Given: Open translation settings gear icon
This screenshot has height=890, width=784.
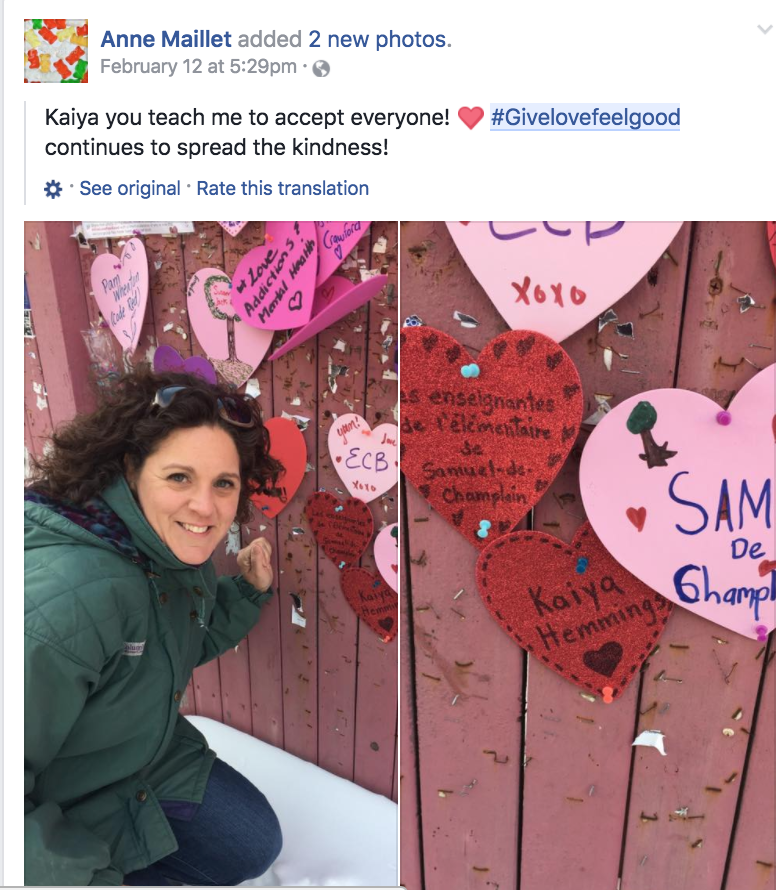Looking at the screenshot, I should point(53,189).
